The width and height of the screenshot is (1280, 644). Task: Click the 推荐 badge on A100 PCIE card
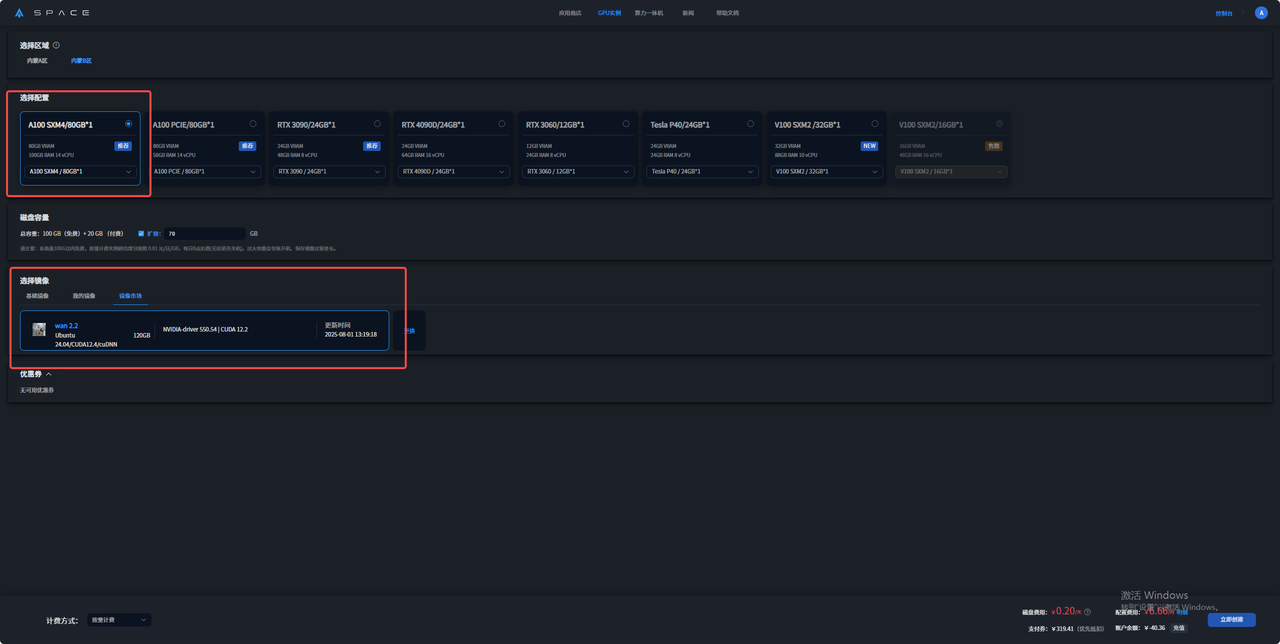coord(247,146)
